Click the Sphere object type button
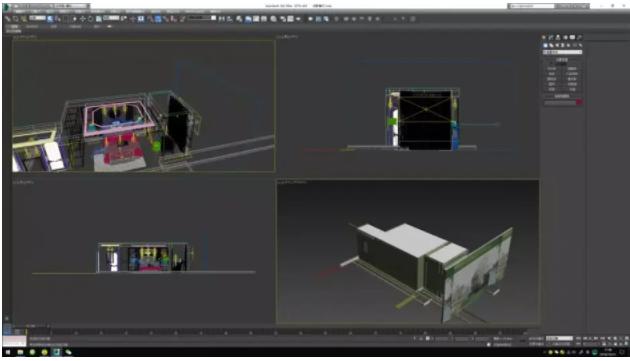Viewport: 630px width, 361px height. (x=552, y=74)
